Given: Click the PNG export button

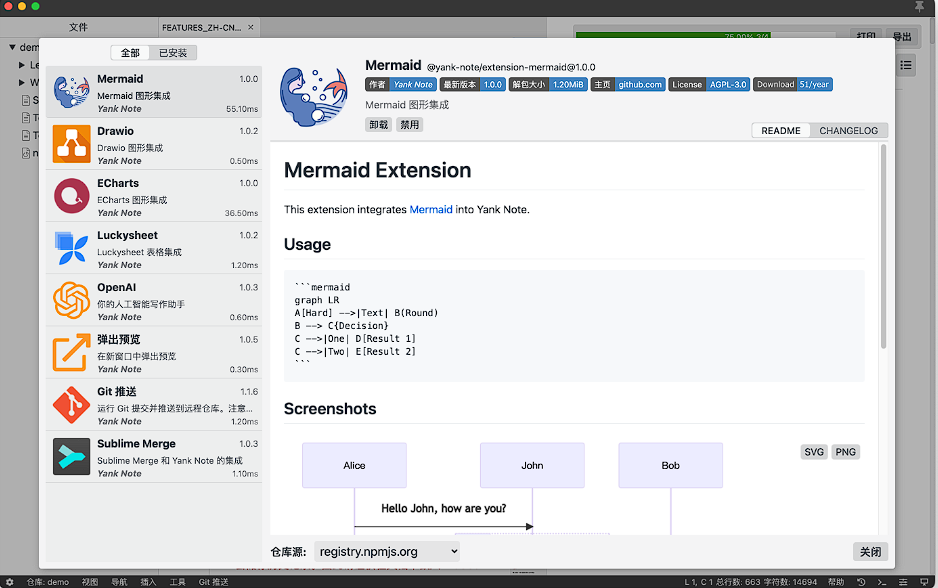Looking at the screenshot, I should click(x=845, y=452).
